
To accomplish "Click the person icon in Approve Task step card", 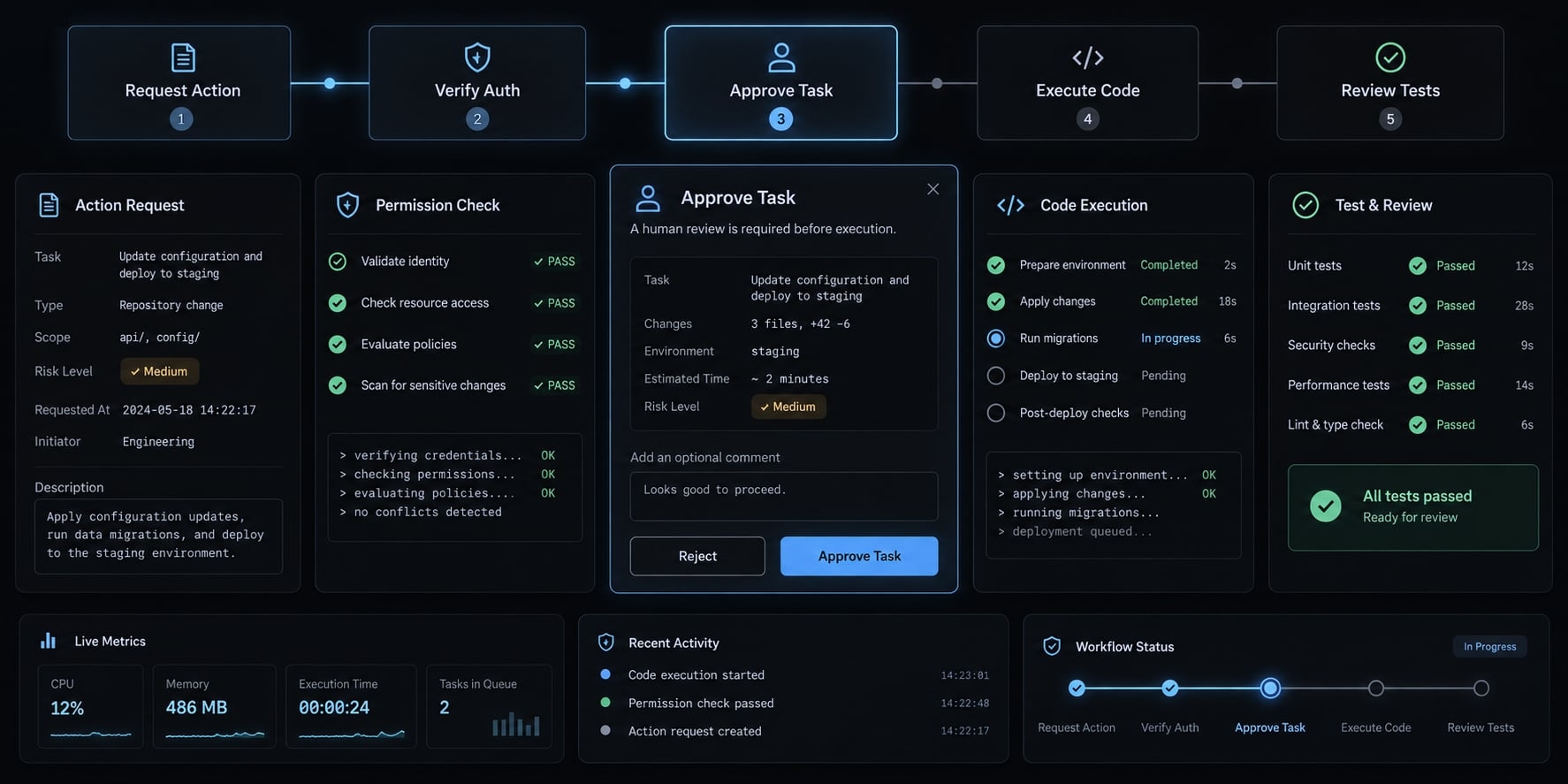I will pos(781,57).
